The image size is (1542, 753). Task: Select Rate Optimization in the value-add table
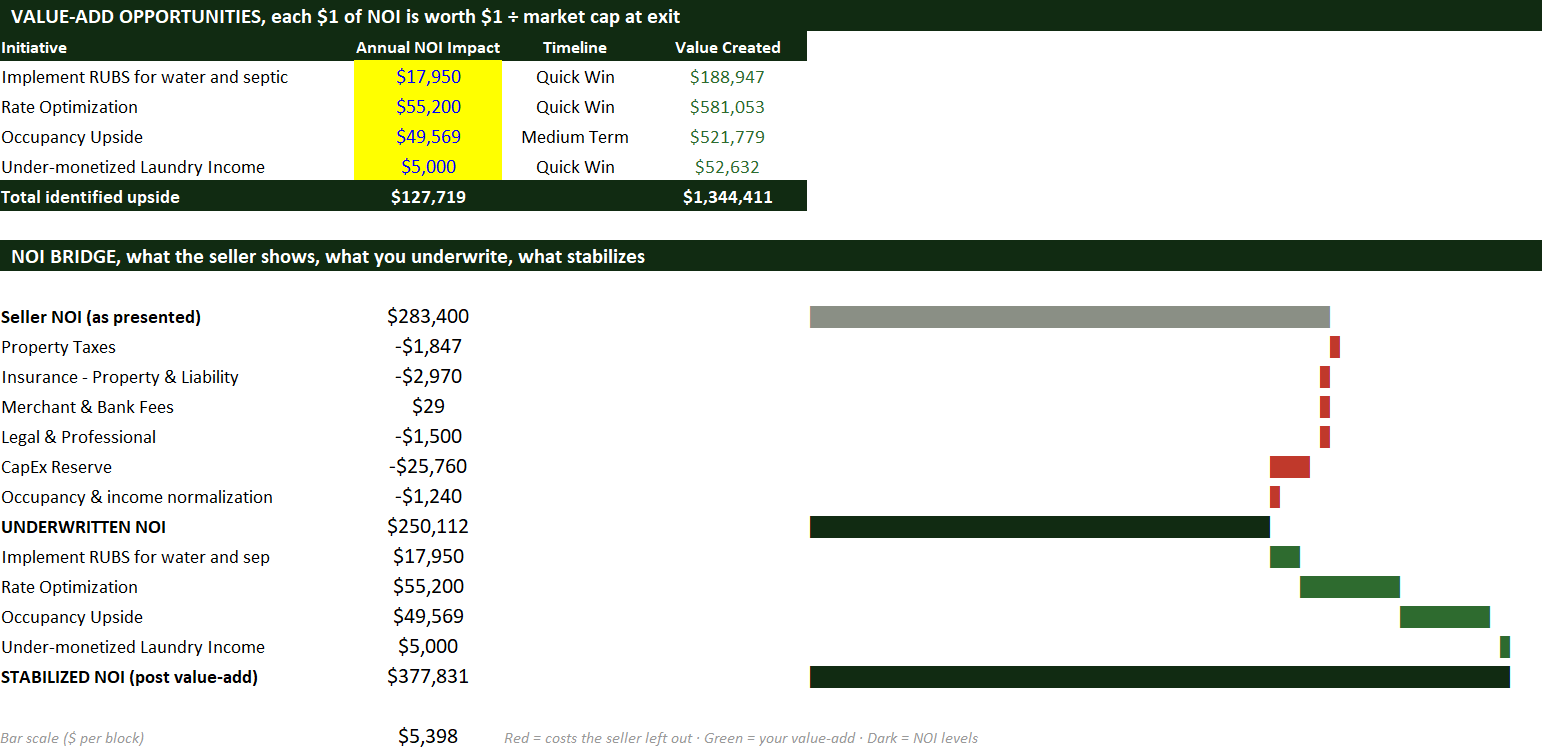point(70,107)
